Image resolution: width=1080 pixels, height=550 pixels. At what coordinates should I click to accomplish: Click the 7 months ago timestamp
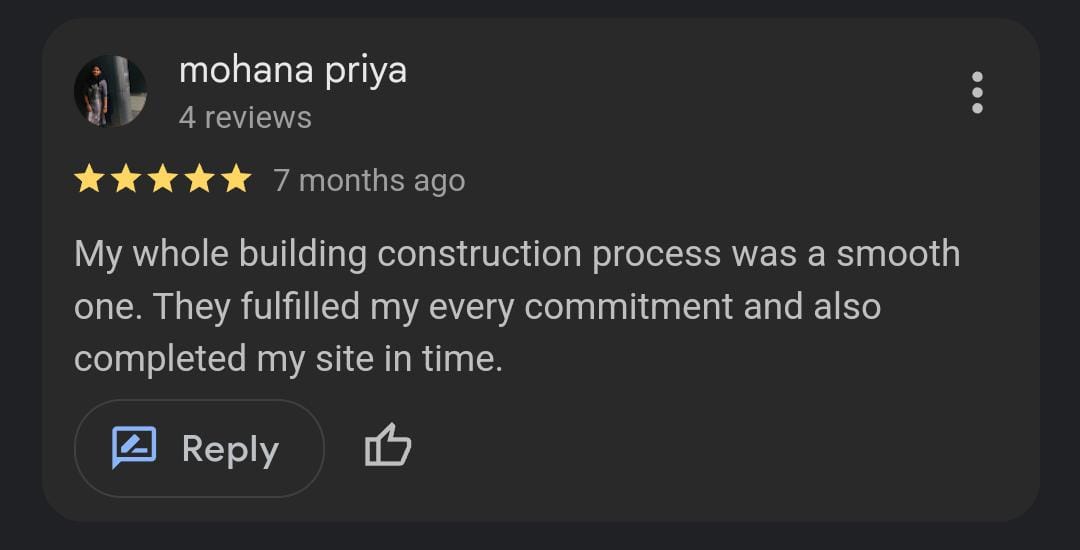(369, 181)
